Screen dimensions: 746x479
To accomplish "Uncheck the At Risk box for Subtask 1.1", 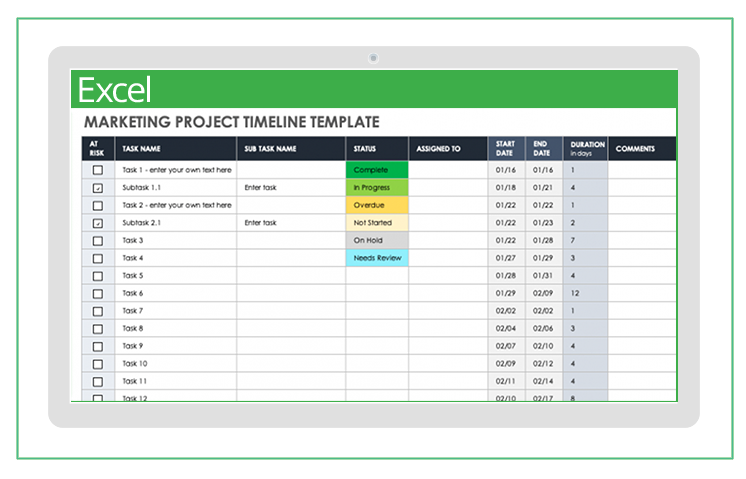I will pos(97,188).
